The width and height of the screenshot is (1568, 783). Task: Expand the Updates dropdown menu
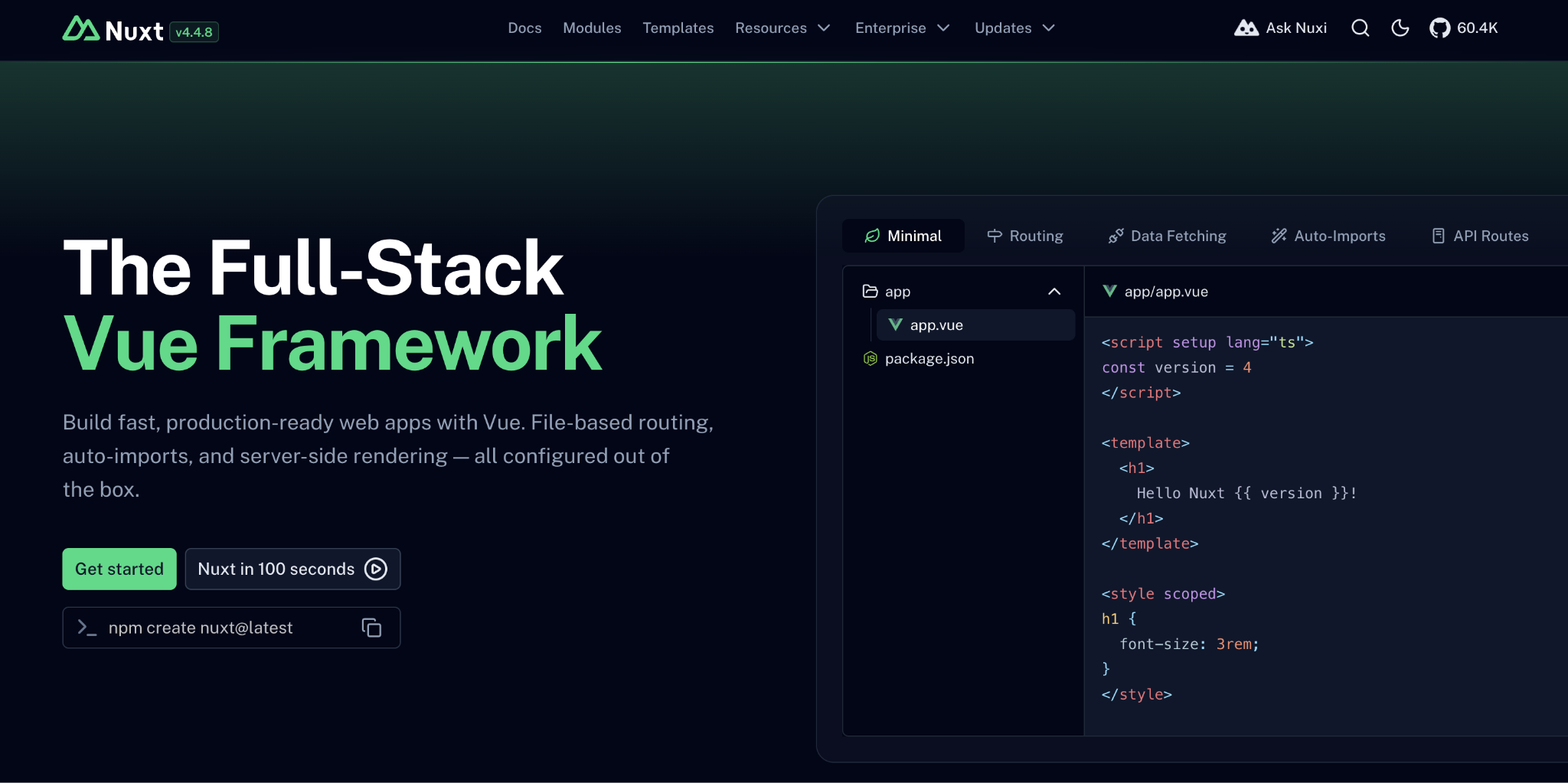click(1015, 28)
